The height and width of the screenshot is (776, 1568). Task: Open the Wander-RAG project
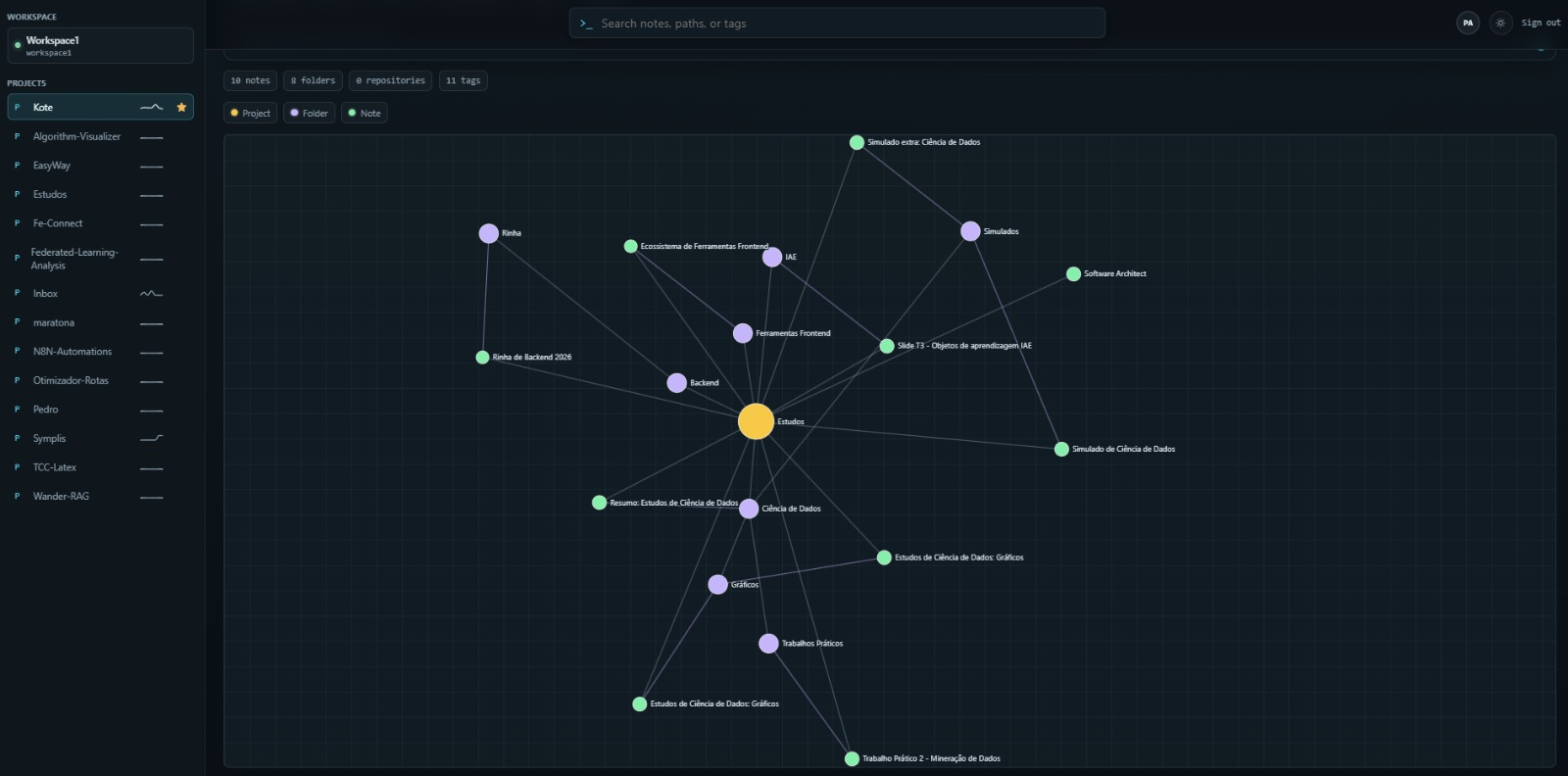pyautogui.click(x=100, y=497)
